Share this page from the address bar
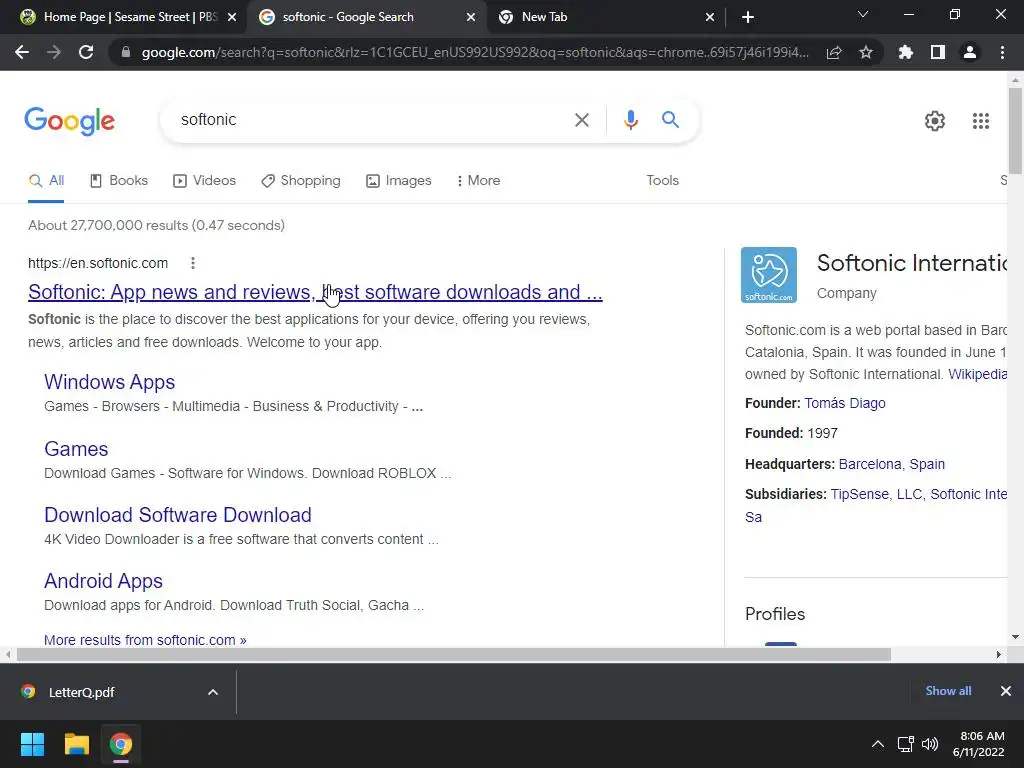This screenshot has height=768, width=1024. (x=834, y=52)
